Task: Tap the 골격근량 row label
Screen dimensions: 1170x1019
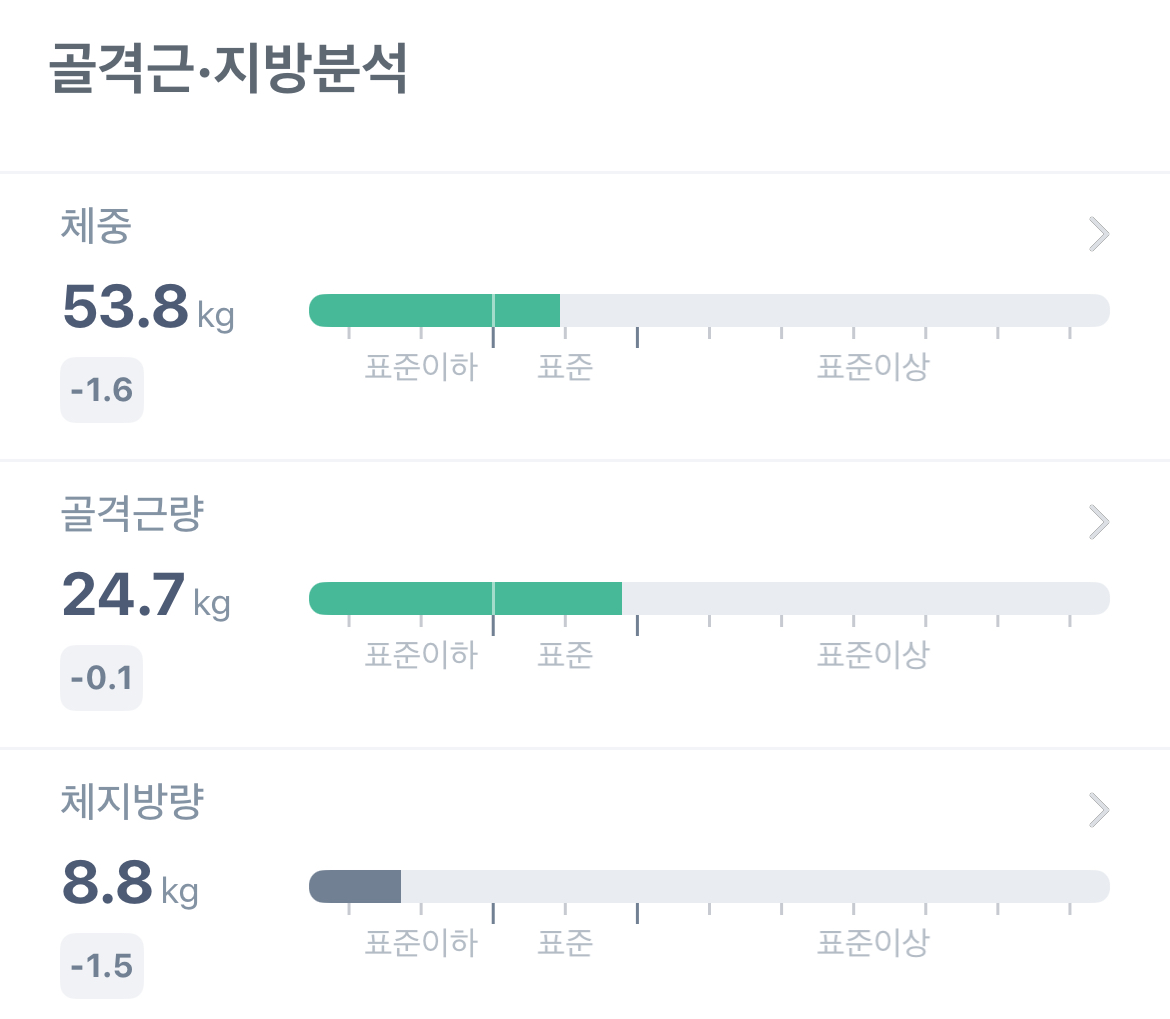Action: coord(132,514)
